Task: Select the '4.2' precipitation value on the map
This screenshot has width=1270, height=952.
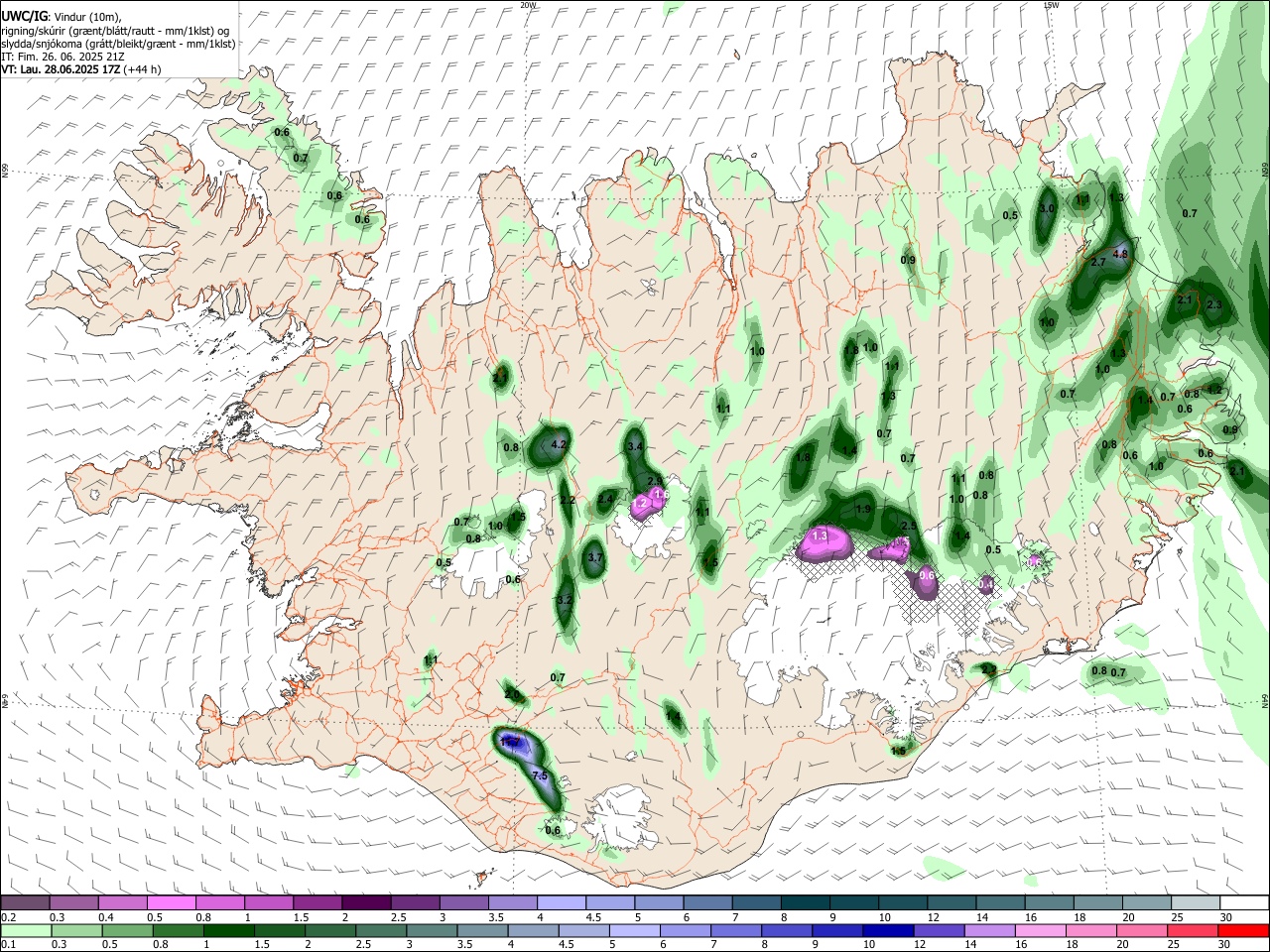Action: pyautogui.click(x=558, y=445)
